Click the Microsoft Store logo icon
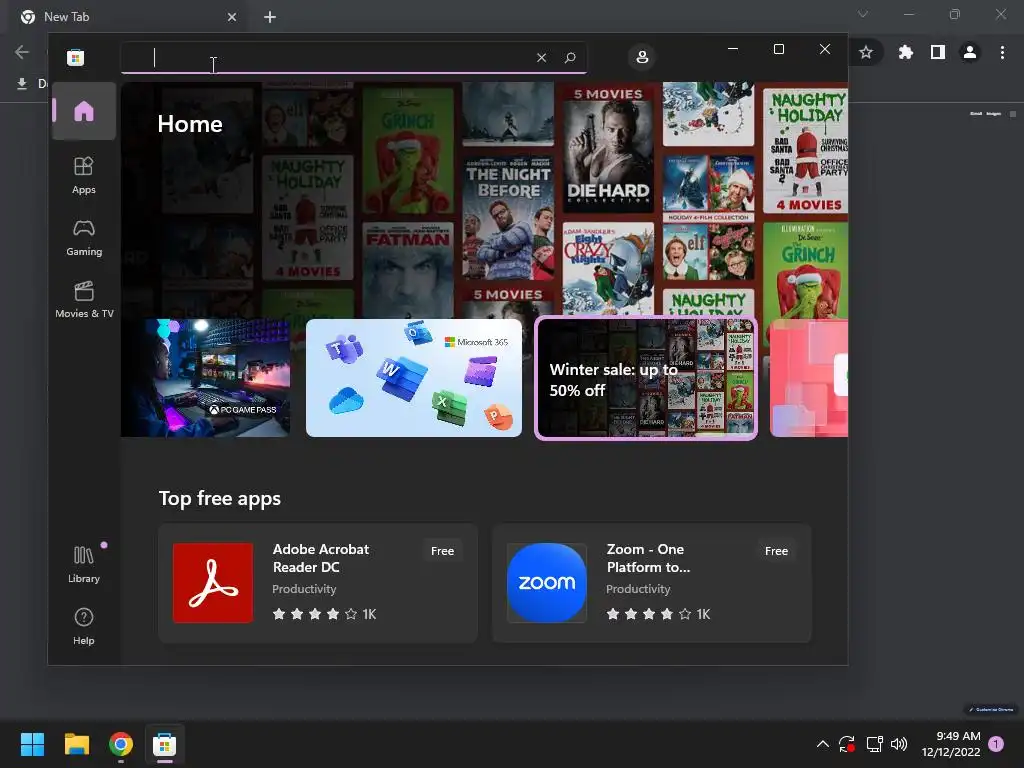 (x=76, y=57)
